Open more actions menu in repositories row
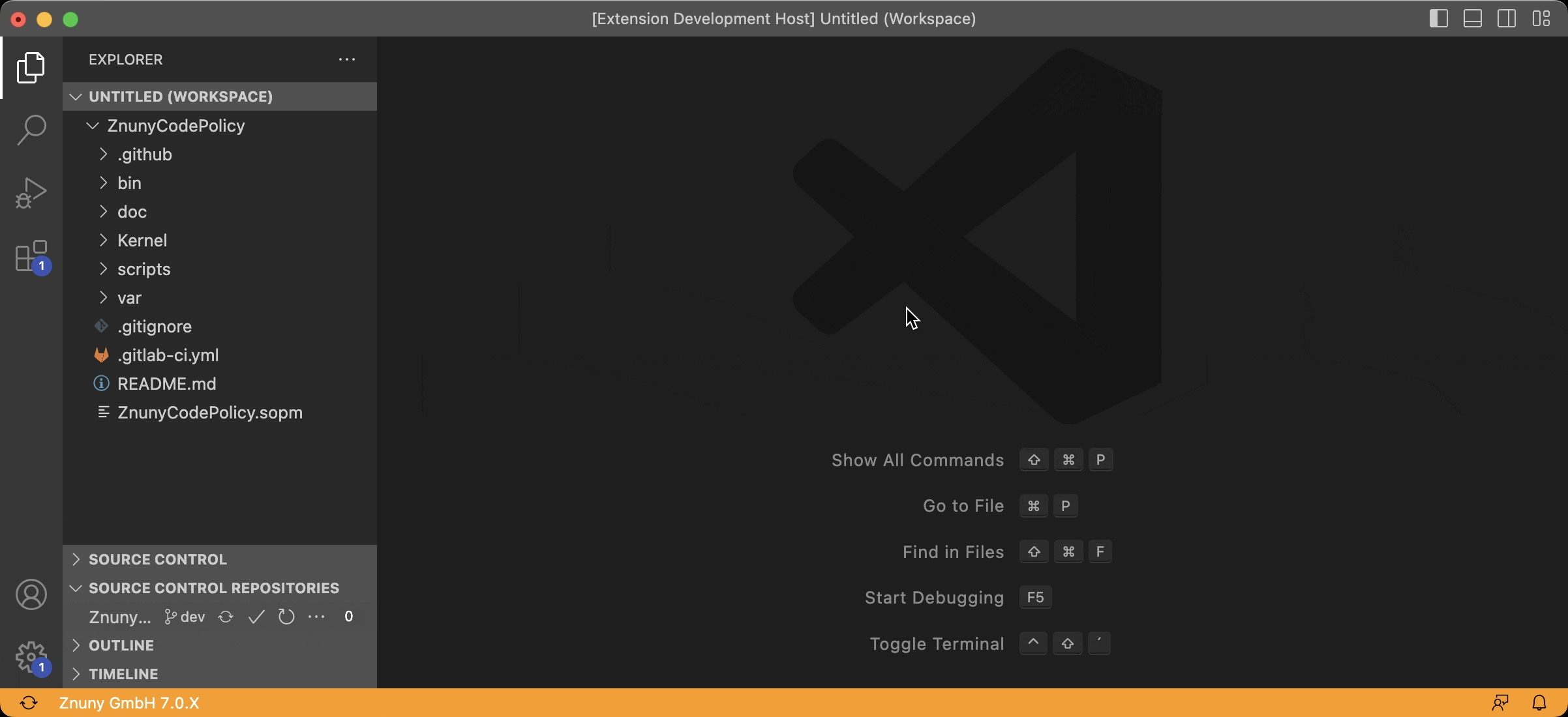This screenshot has width=1568, height=717. [316, 617]
